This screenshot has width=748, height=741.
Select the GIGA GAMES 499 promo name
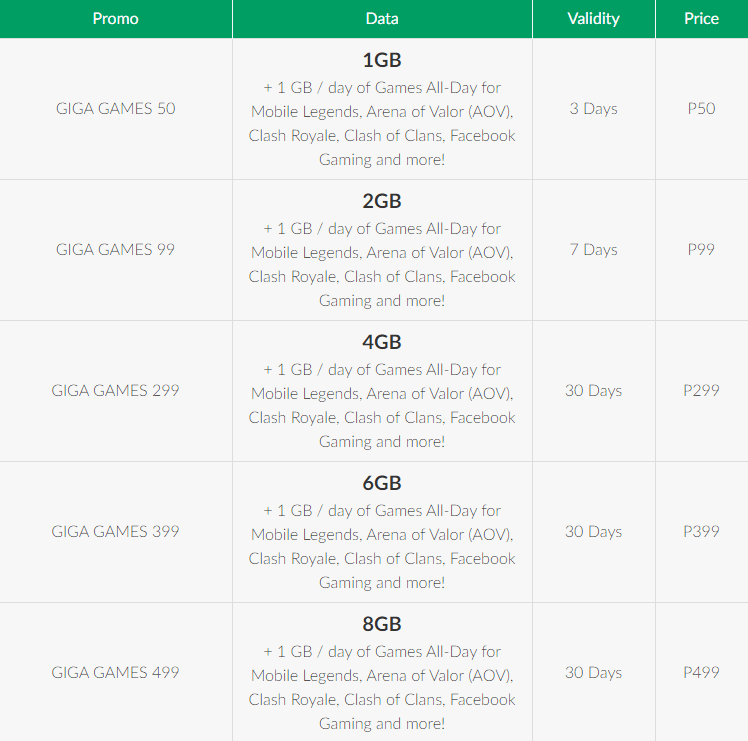point(115,672)
